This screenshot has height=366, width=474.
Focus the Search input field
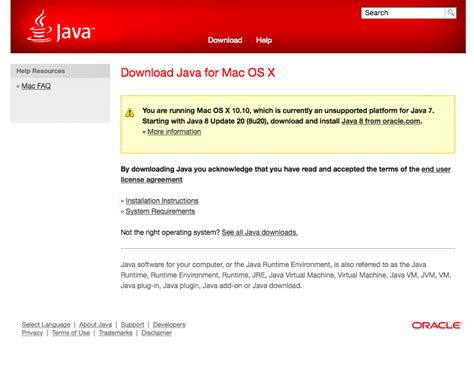click(x=403, y=13)
